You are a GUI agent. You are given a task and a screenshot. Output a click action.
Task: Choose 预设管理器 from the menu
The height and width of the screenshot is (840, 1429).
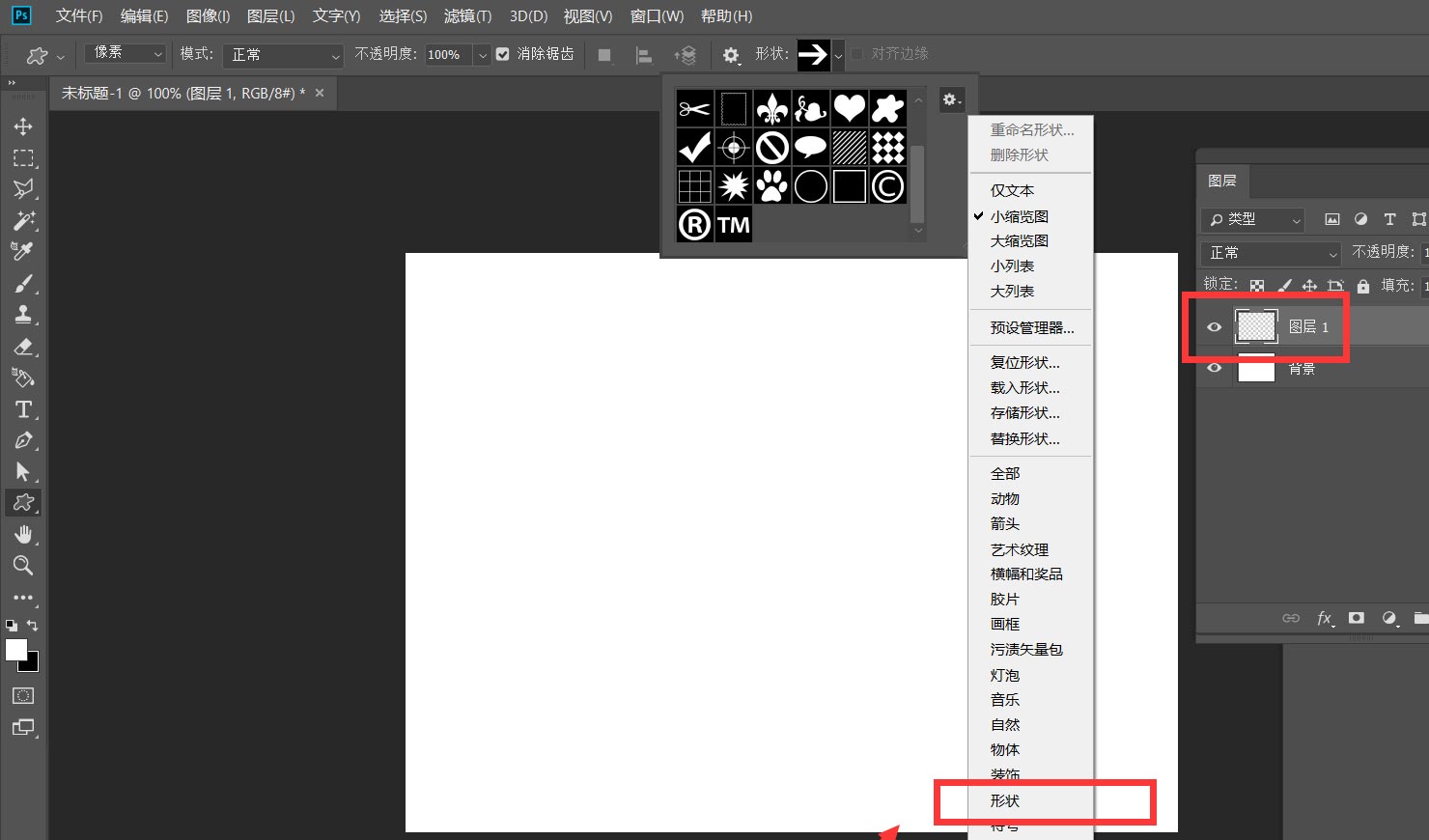(1030, 327)
